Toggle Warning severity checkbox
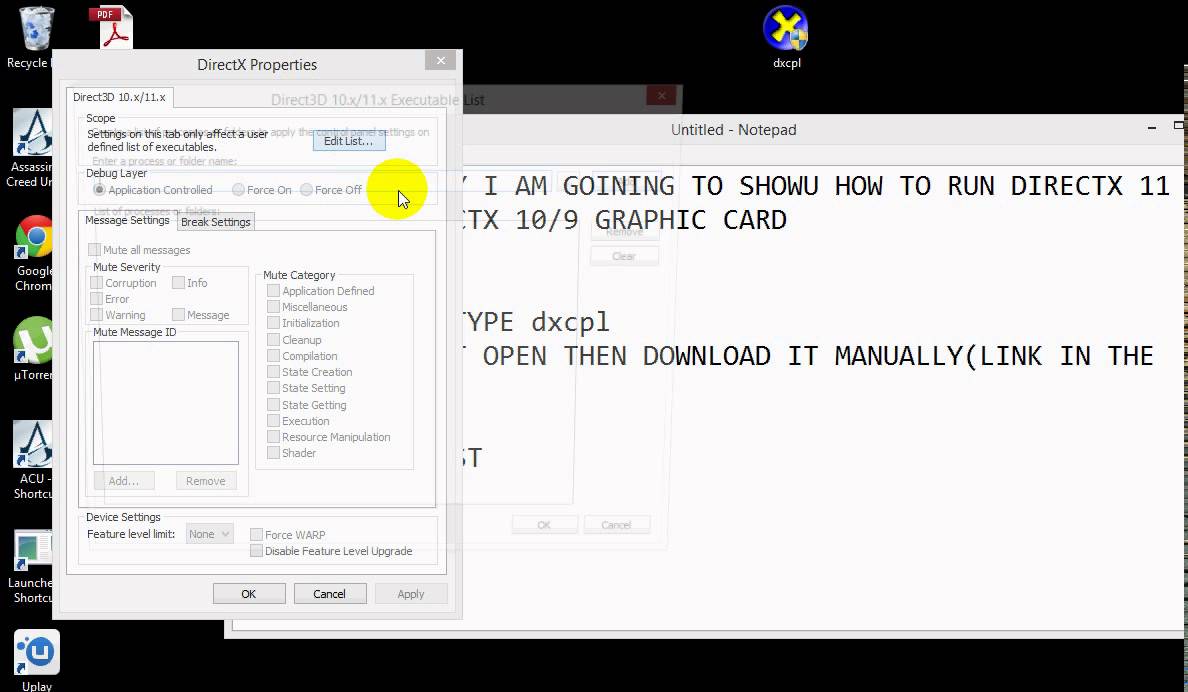 [97, 315]
